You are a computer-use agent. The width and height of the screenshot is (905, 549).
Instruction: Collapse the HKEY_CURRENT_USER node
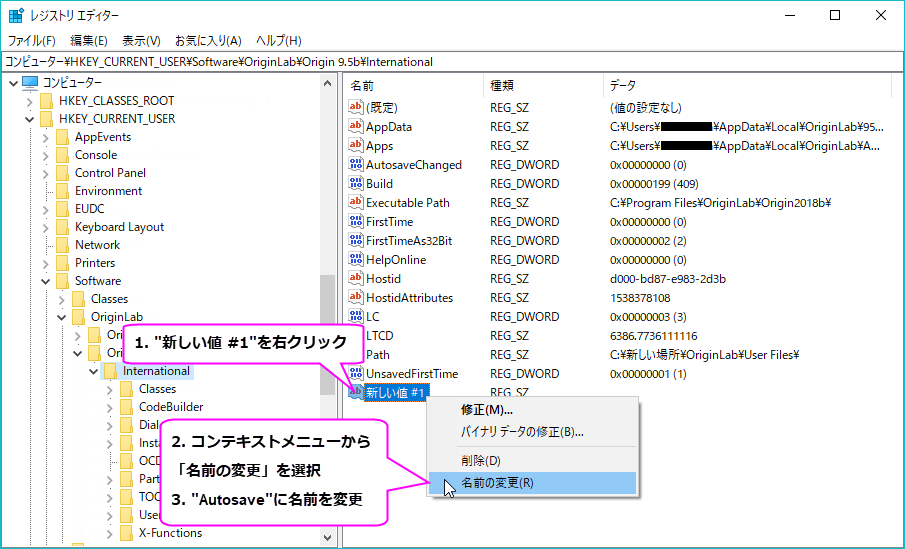(x=29, y=119)
